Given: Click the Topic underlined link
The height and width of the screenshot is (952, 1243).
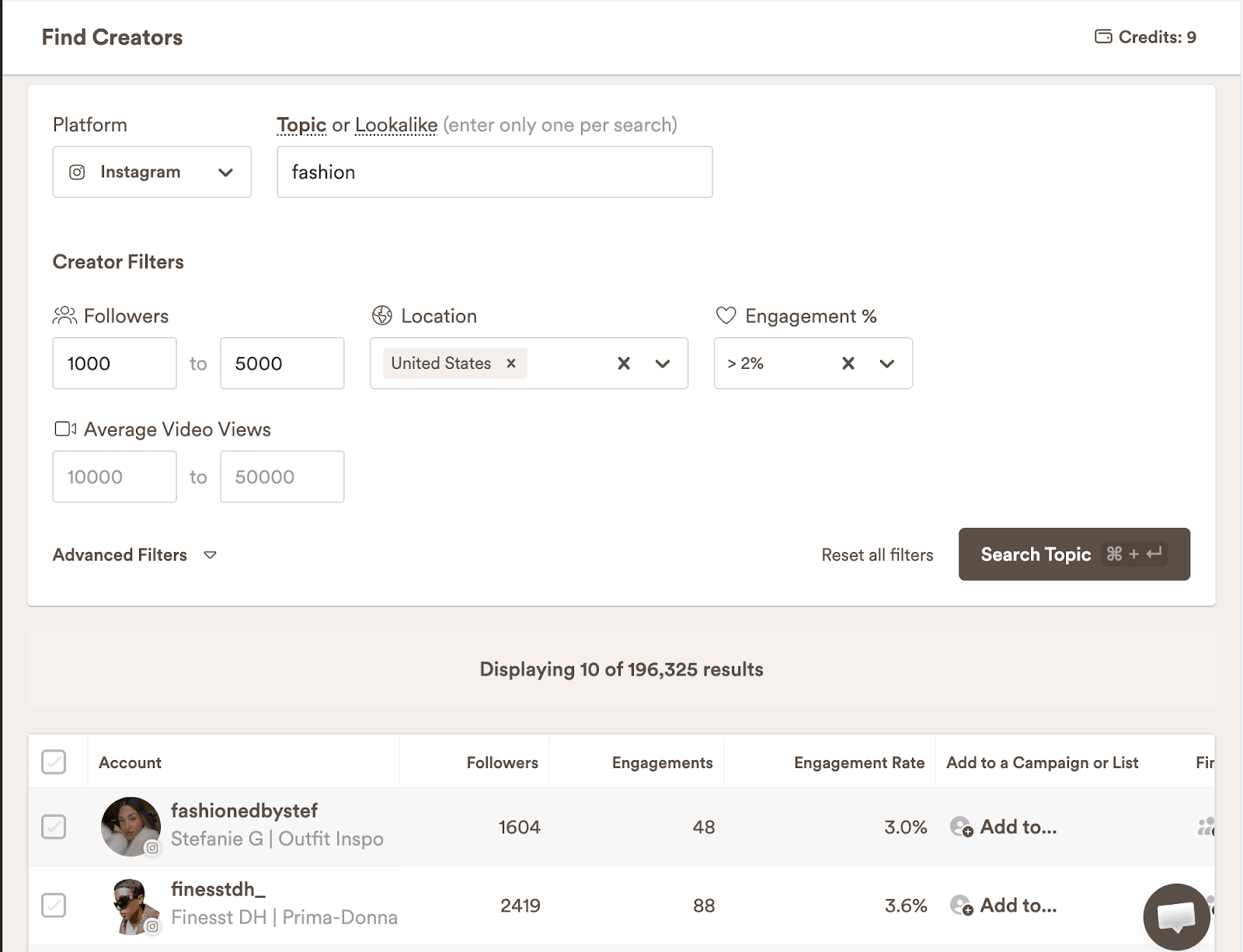Looking at the screenshot, I should (301, 124).
